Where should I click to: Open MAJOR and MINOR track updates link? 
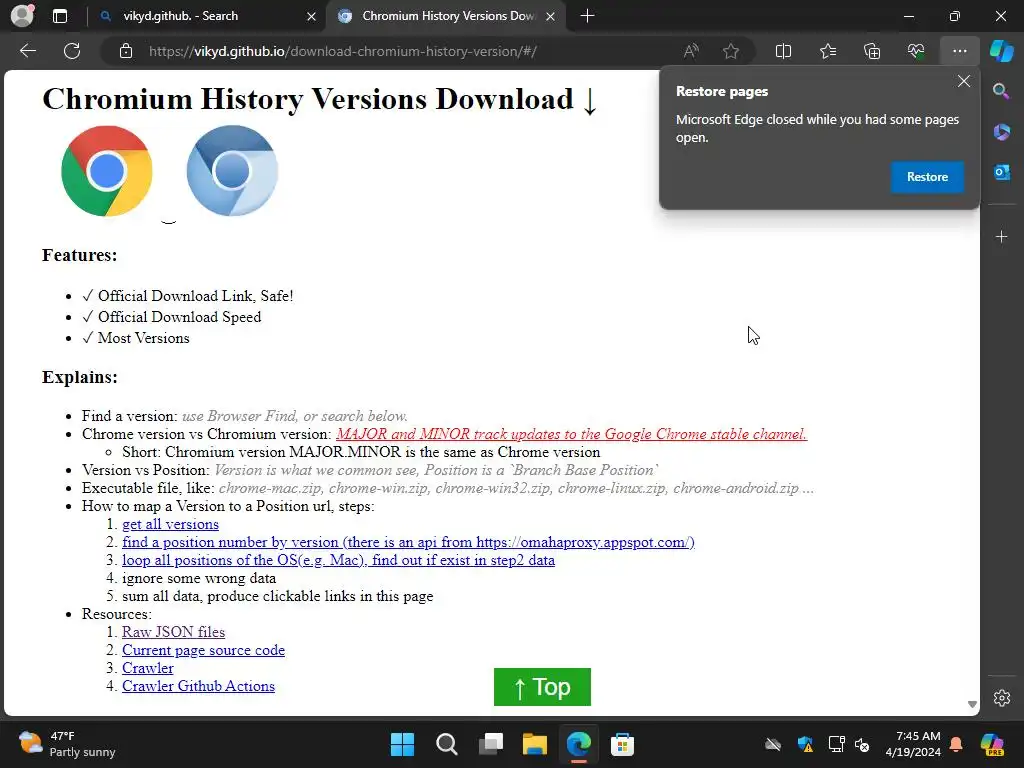(571, 434)
